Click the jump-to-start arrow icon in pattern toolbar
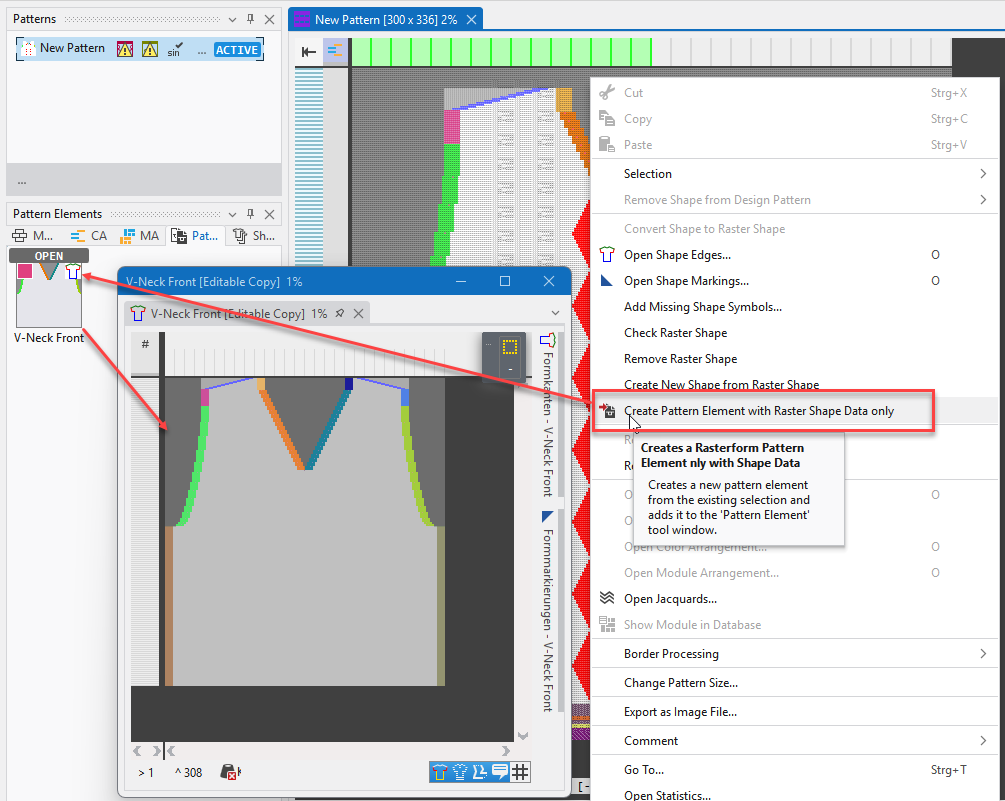This screenshot has height=801, width=1005. coord(309,52)
